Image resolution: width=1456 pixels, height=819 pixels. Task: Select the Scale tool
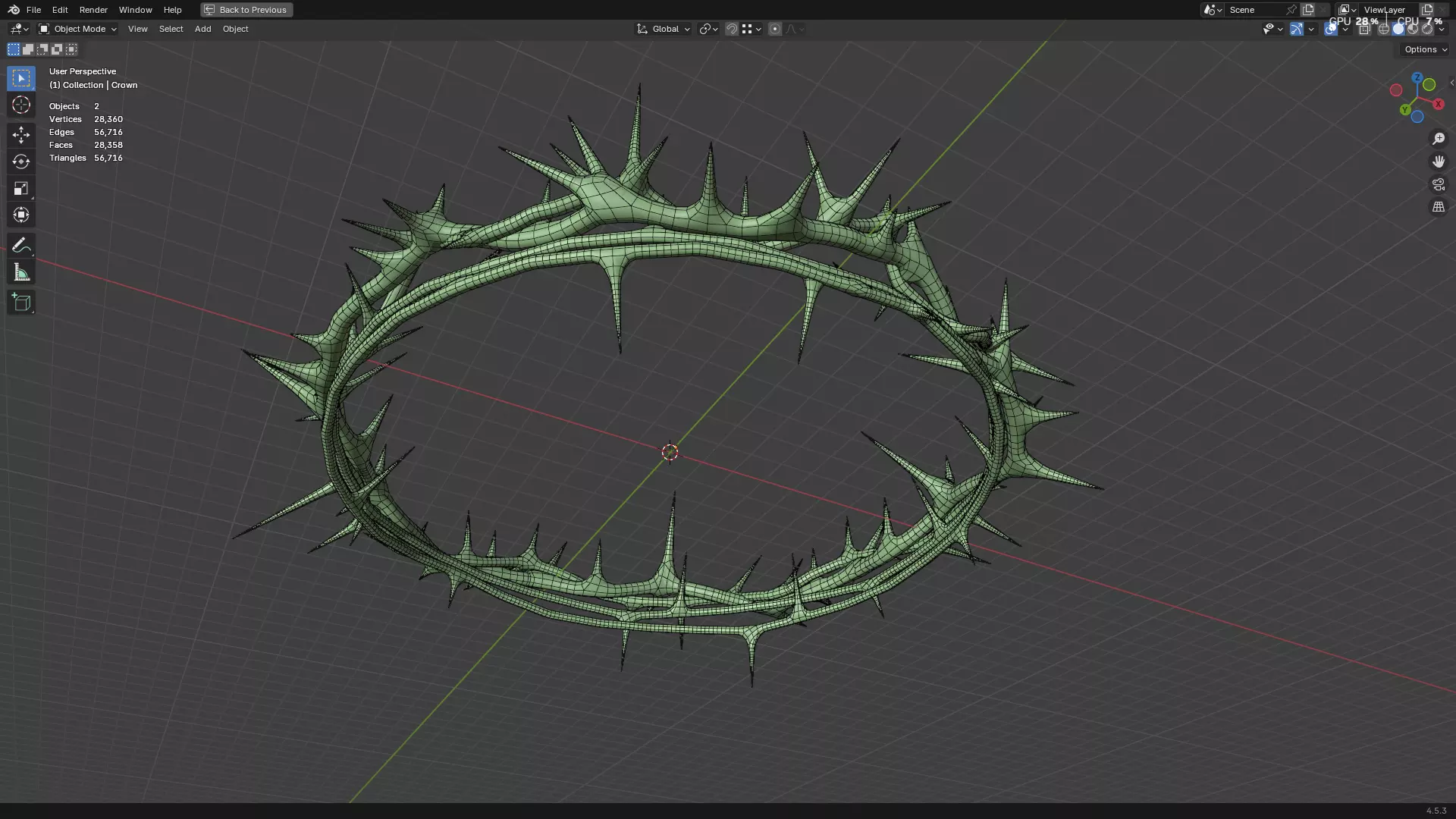21,188
